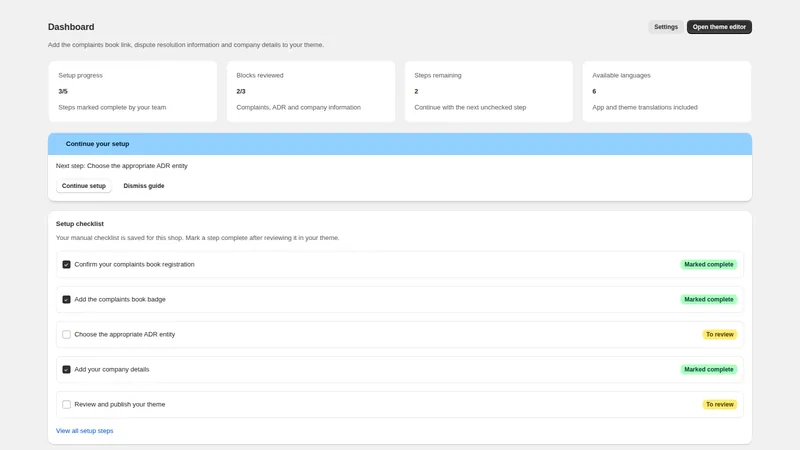Click the Marked complete badge for complaints book registration
The height and width of the screenshot is (450, 800).
point(709,264)
